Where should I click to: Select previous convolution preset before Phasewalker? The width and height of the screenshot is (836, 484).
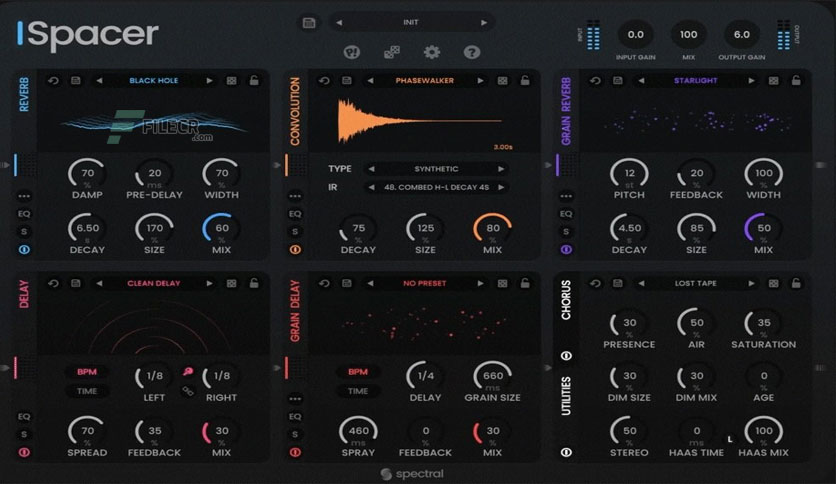point(370,80)
